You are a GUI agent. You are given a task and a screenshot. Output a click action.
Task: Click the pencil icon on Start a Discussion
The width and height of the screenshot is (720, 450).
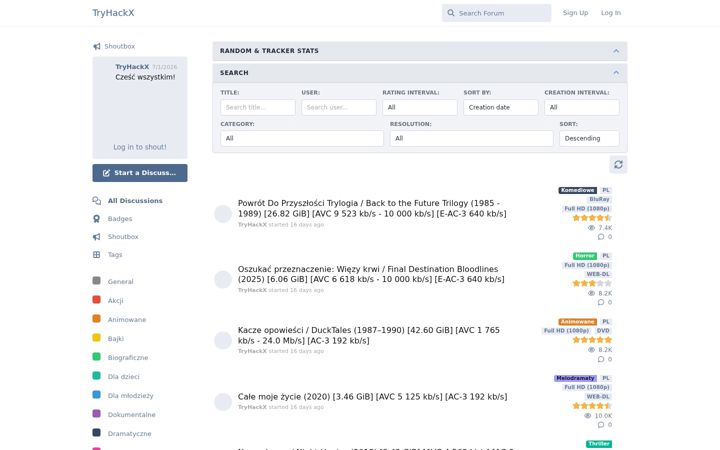pos(107,173)
